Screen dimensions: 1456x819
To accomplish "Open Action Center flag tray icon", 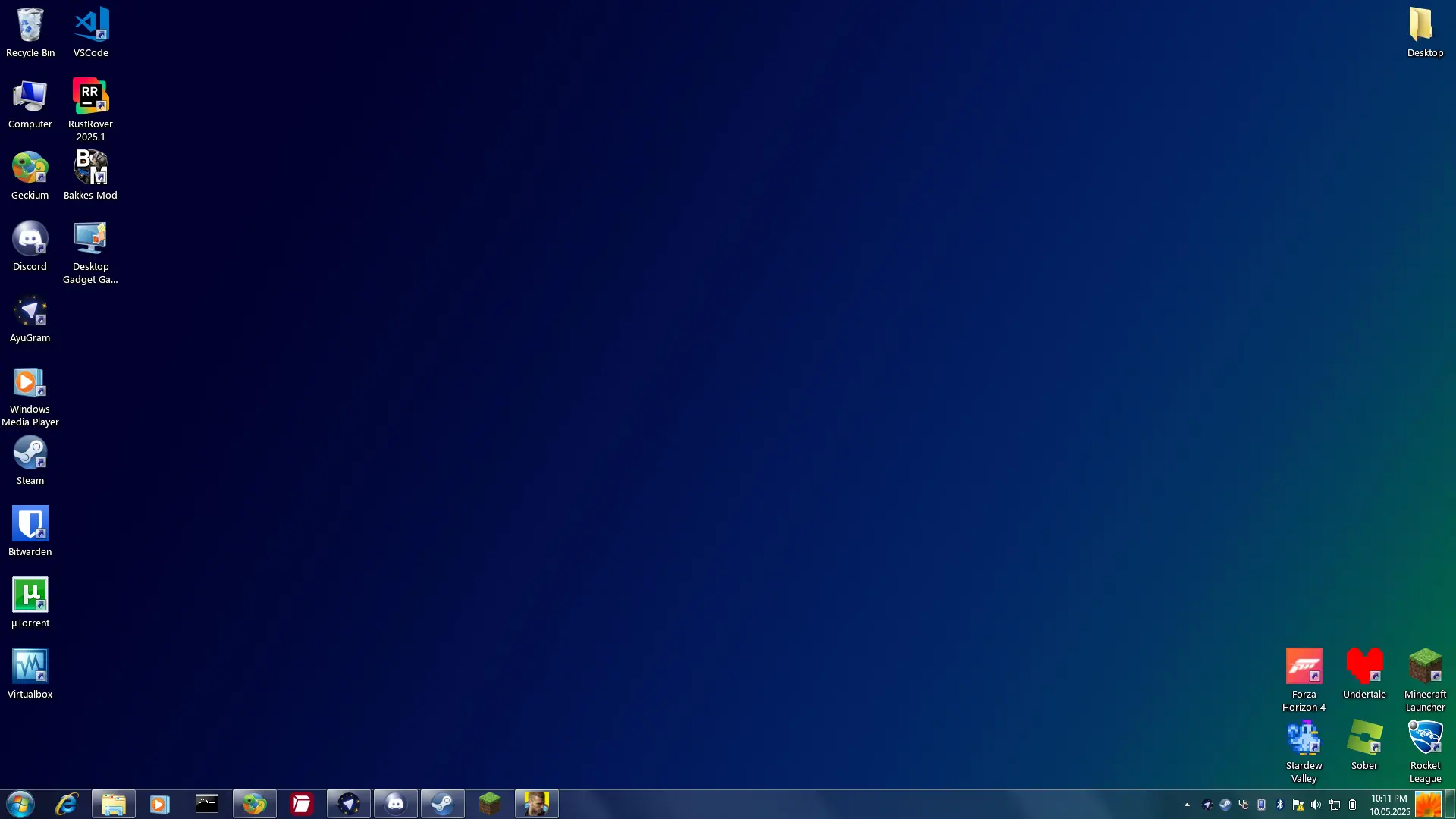I will coord(1298,805).
